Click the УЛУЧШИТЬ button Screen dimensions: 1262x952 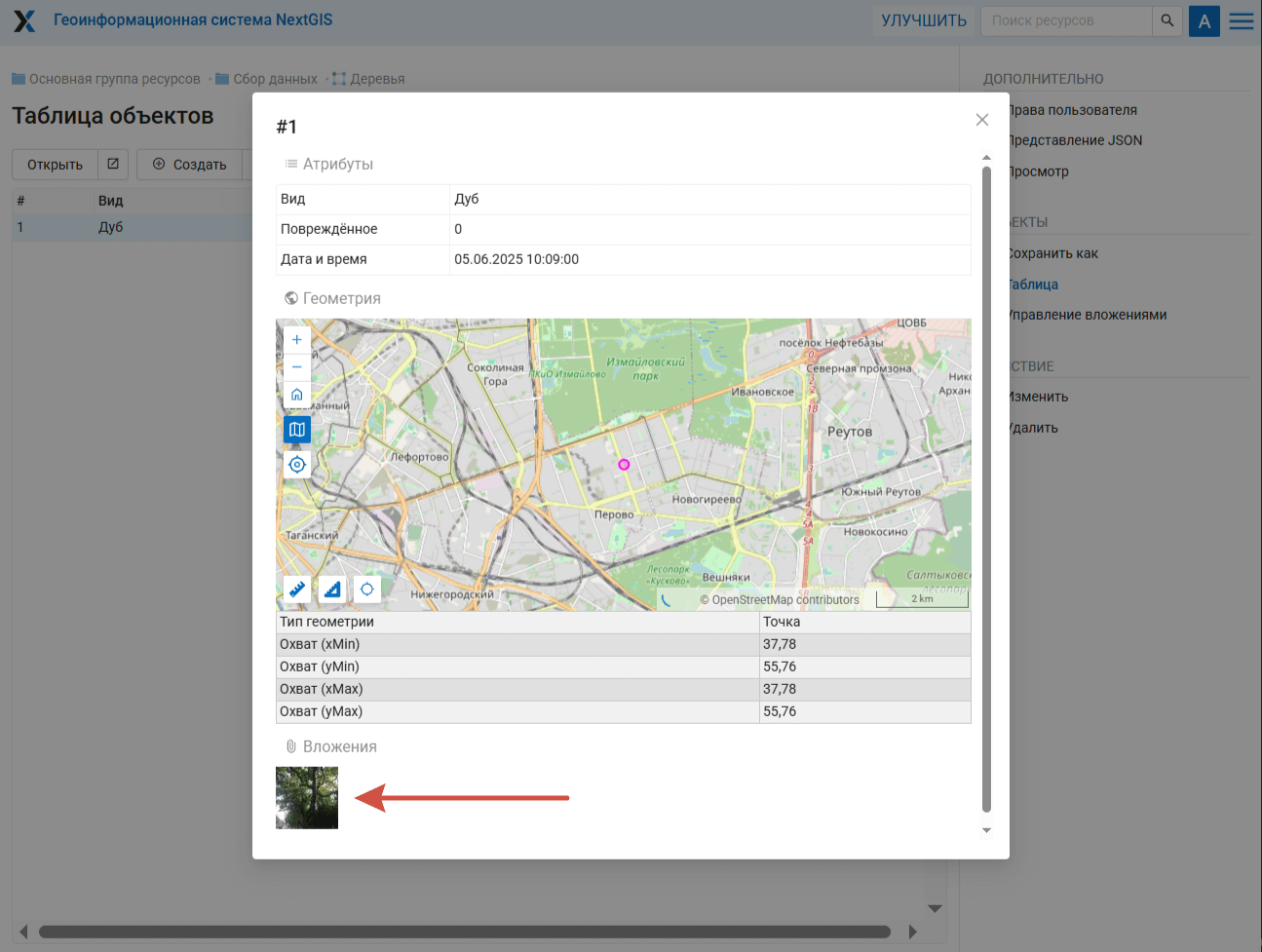(x=924, y=20)
